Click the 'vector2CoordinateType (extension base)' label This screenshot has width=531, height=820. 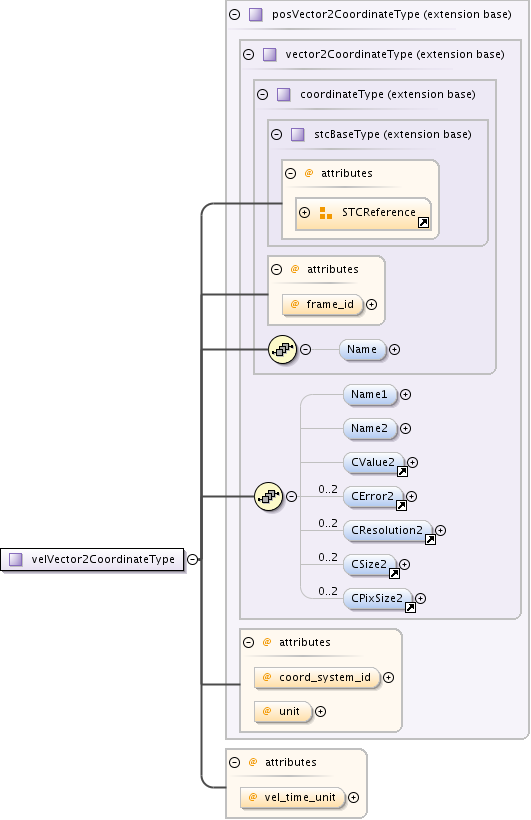(x=395, y=54)
